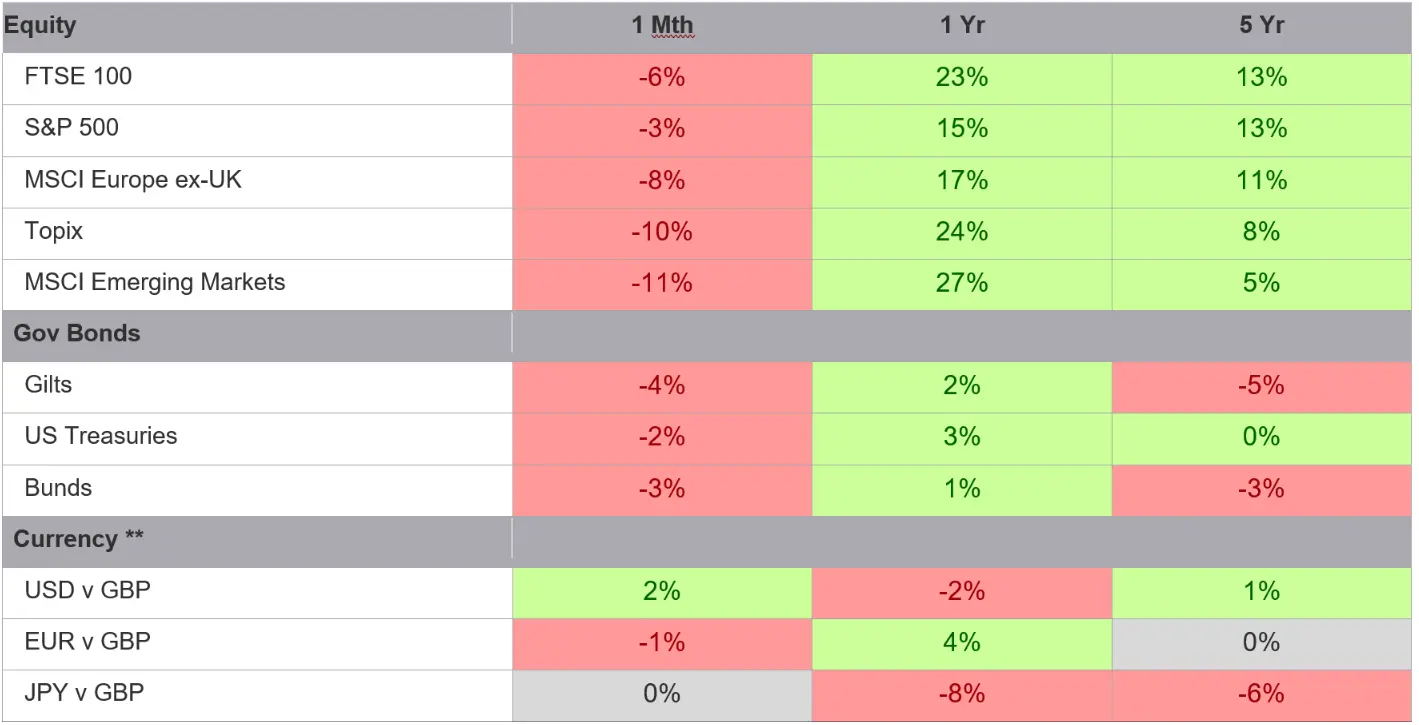Click the MSCI Europe ex-UK row label
Image resolution: width=1419 pixels, height=725 pixels.
coord(133,180)
